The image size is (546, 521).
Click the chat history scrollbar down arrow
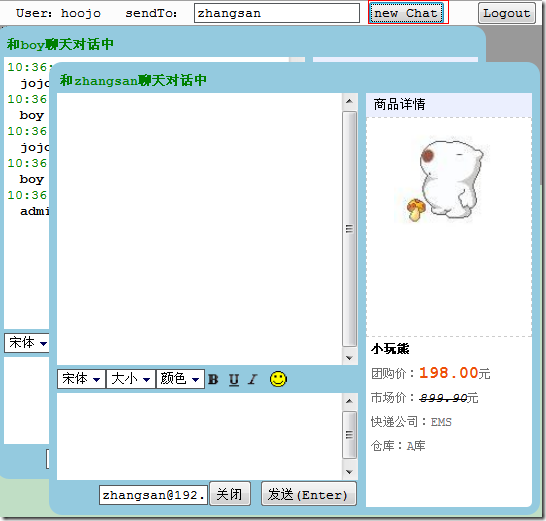pos(350,358)
